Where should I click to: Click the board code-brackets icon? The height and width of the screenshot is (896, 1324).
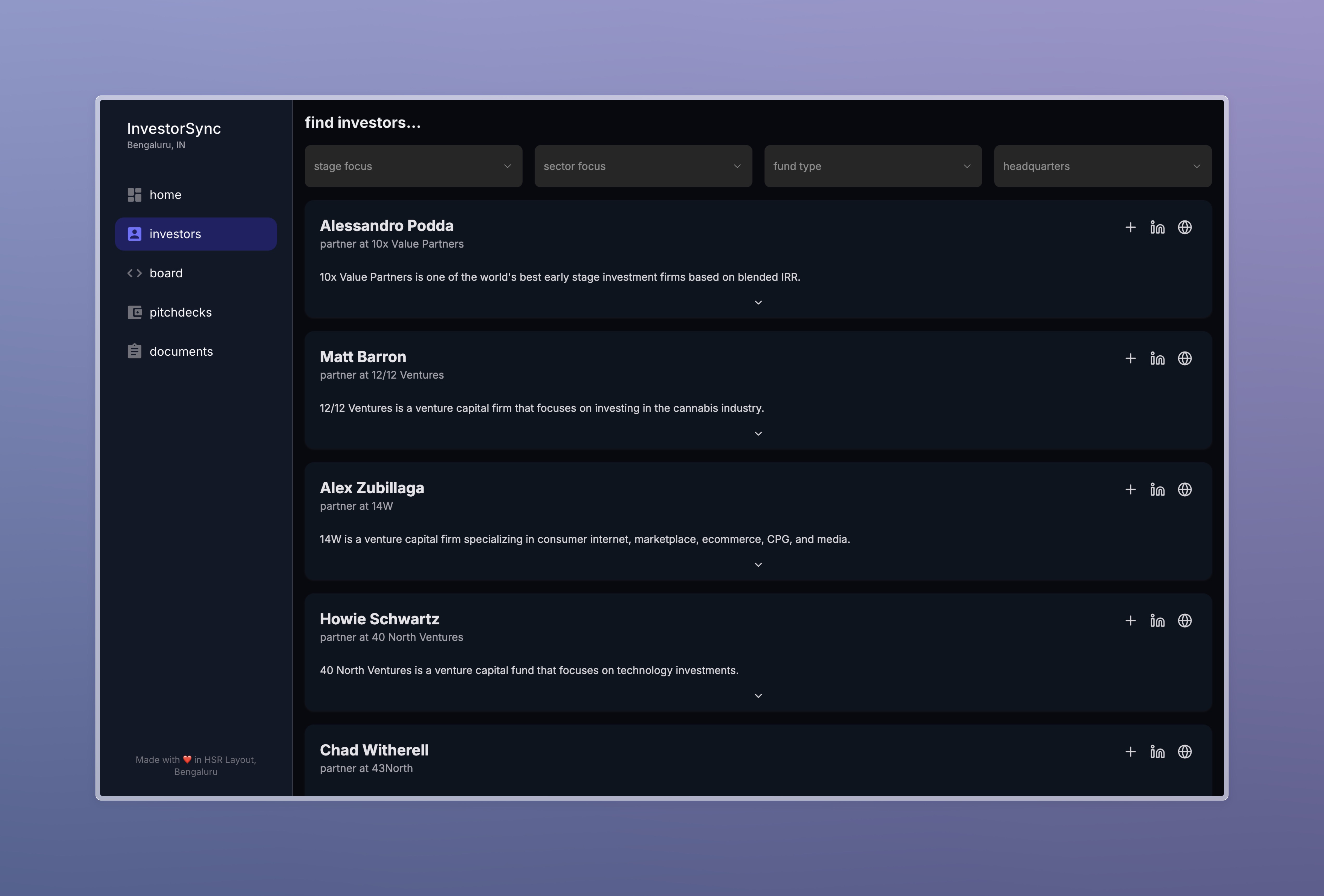[135, 273]
